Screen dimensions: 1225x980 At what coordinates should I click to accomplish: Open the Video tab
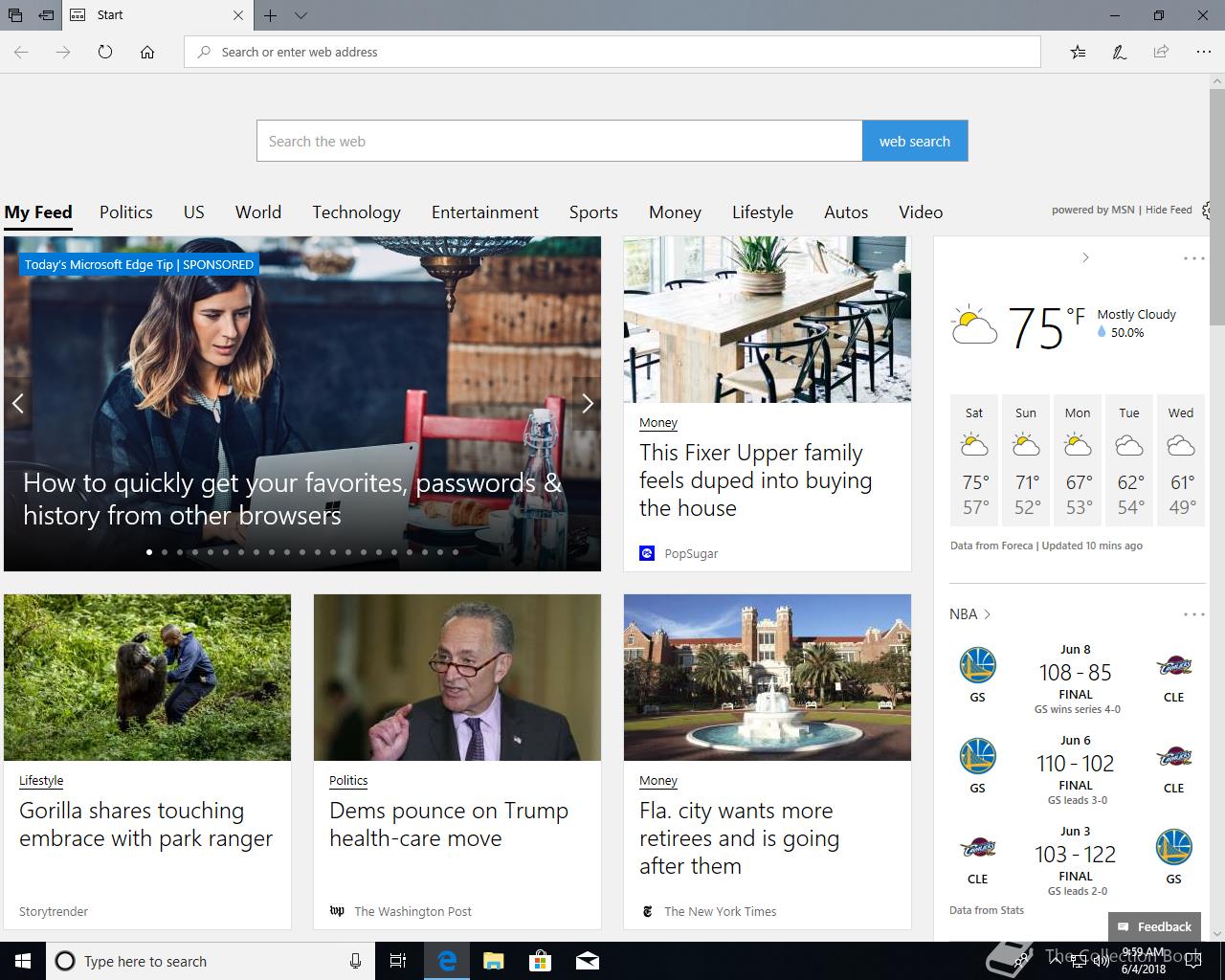click(921, 212)
